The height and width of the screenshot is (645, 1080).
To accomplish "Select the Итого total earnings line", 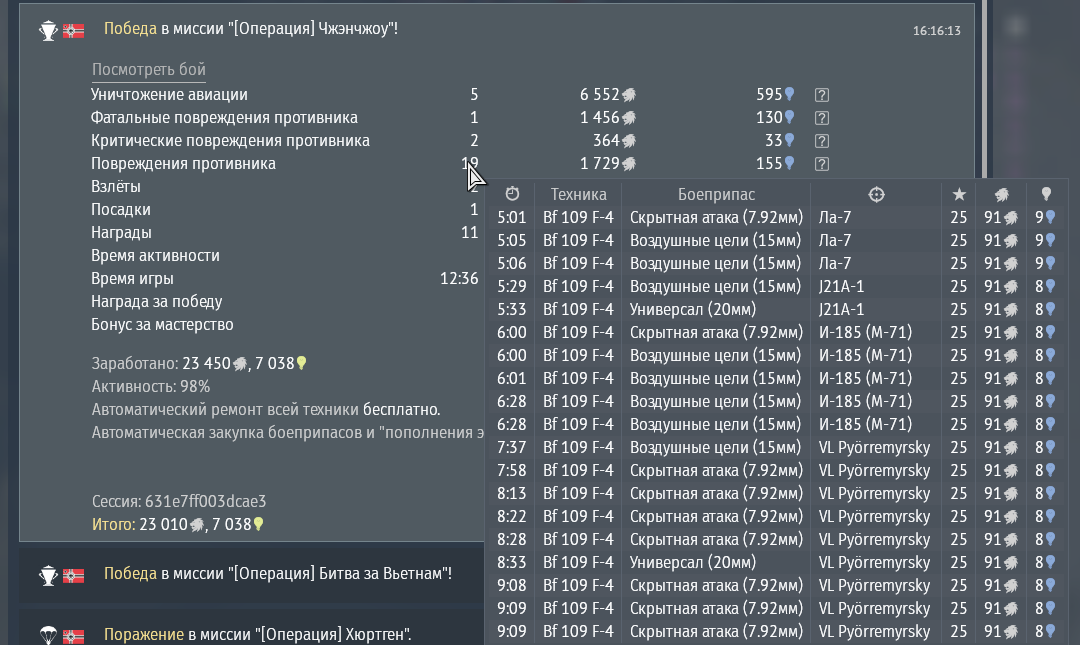I will [x=177, y=524].
